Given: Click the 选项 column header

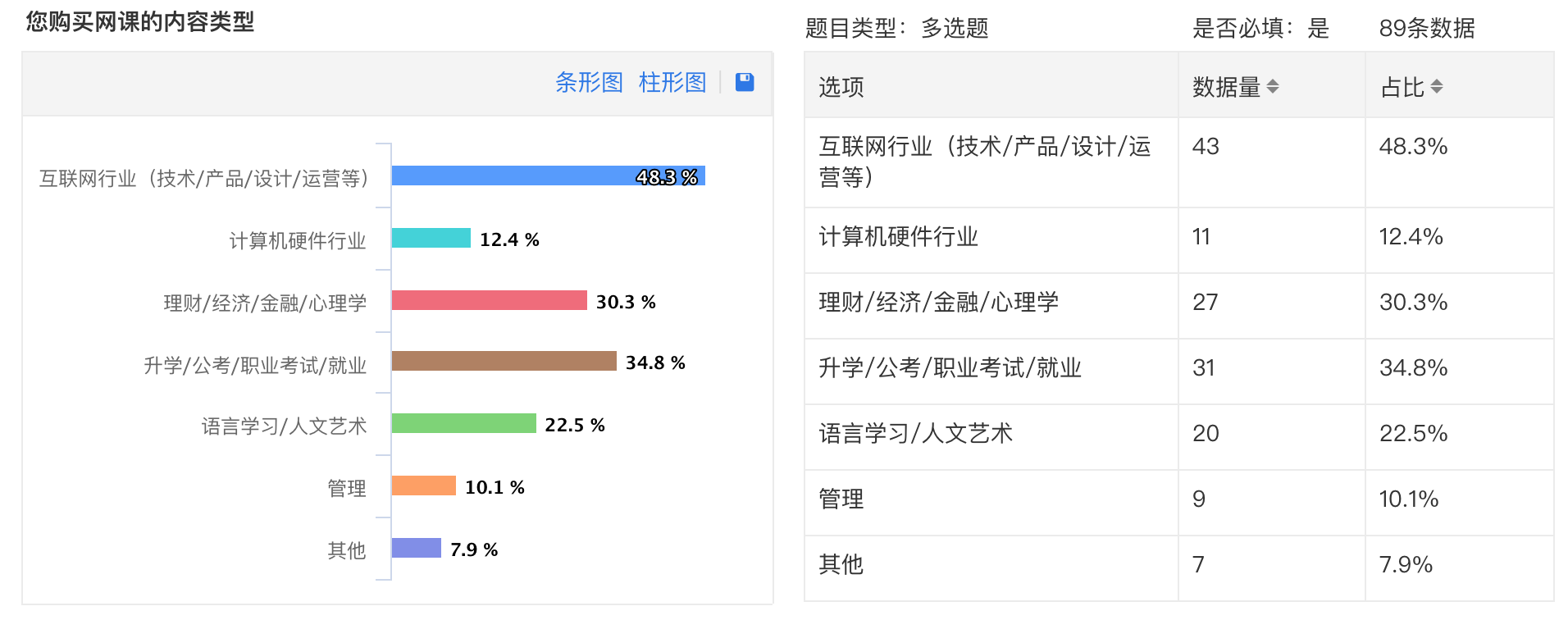Looking at the screenshot, I should pos(841,87).
